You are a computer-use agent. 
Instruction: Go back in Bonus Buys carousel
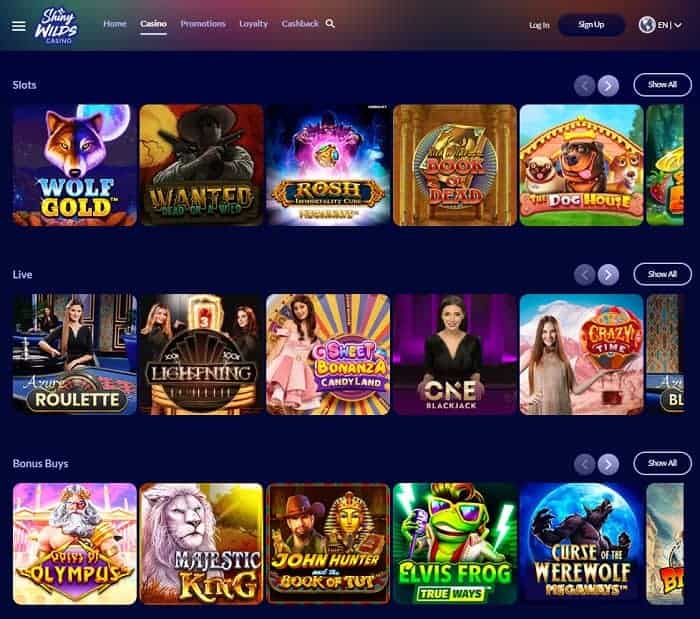click(584, 464)
